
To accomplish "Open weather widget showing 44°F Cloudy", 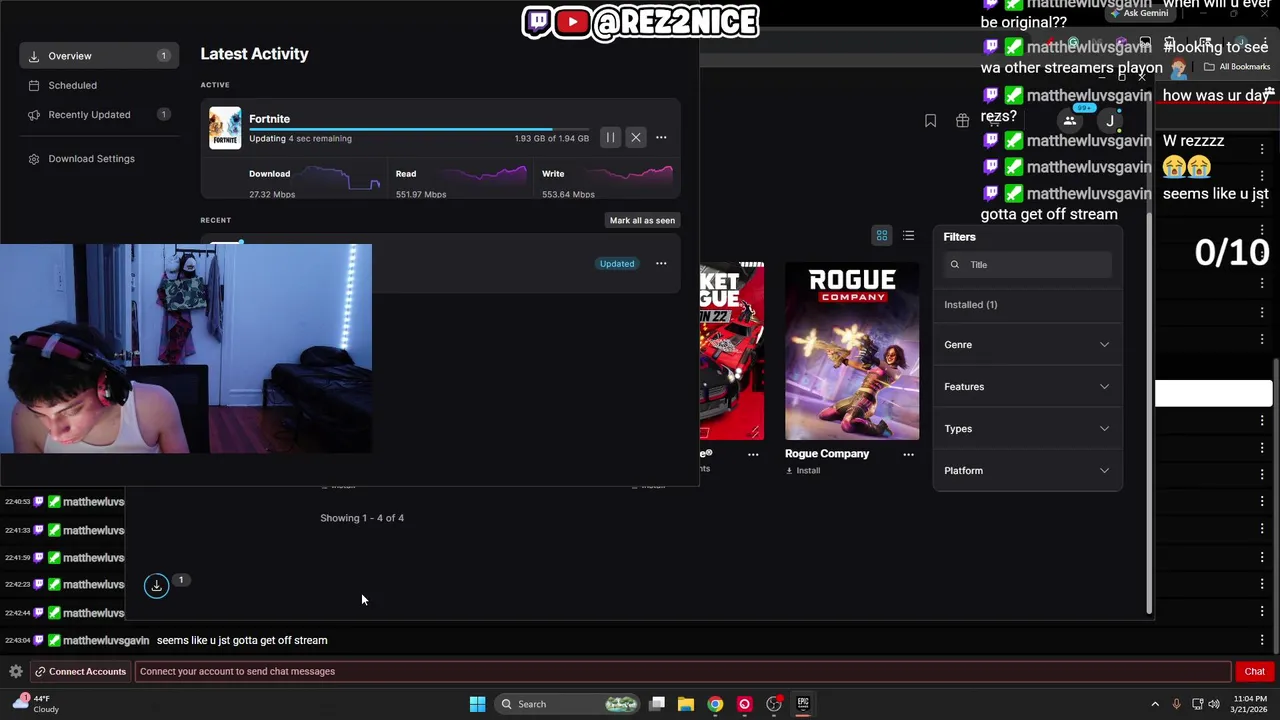I will point(37,704).
